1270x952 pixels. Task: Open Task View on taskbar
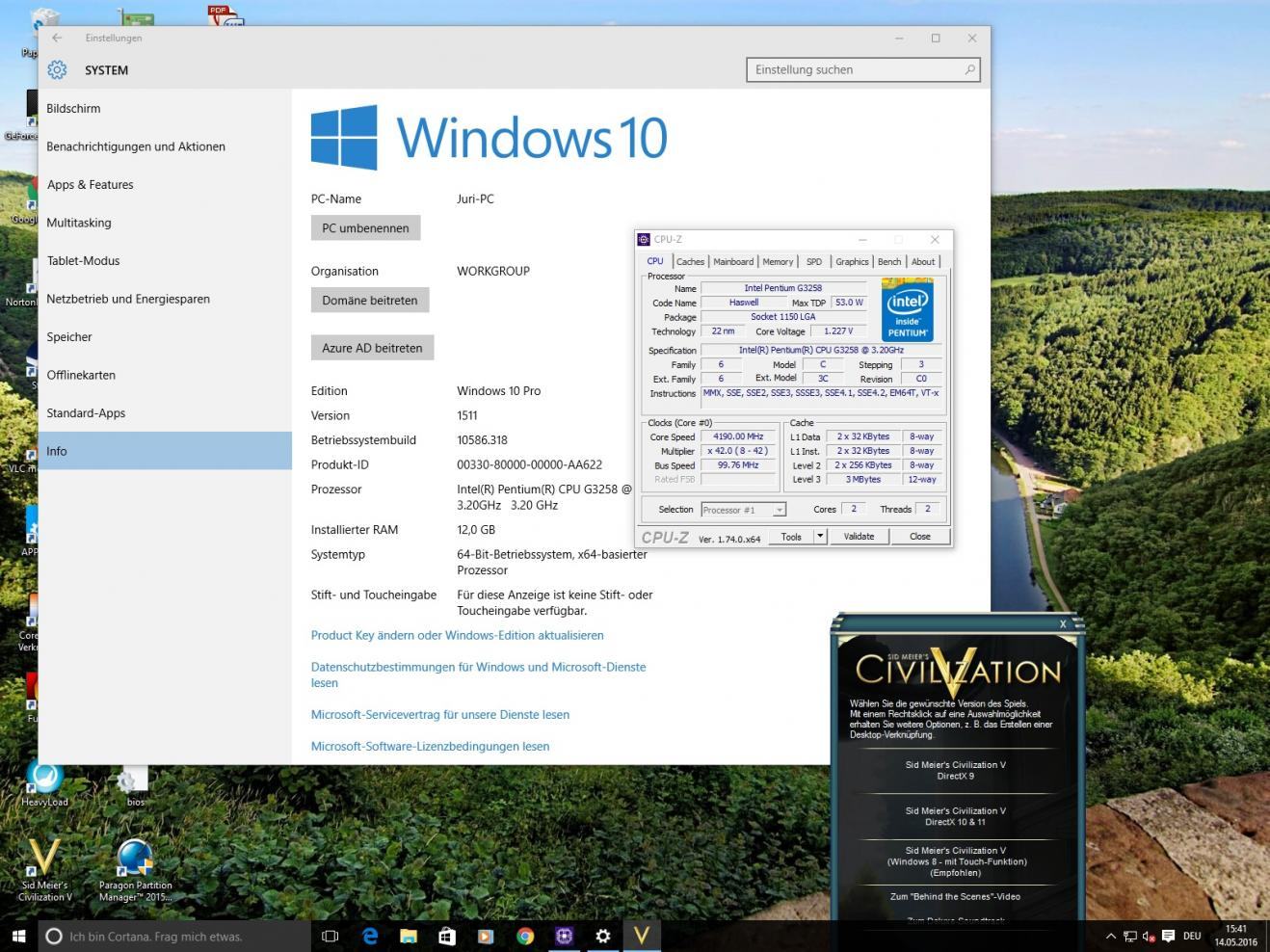click(x=331, y=936)
